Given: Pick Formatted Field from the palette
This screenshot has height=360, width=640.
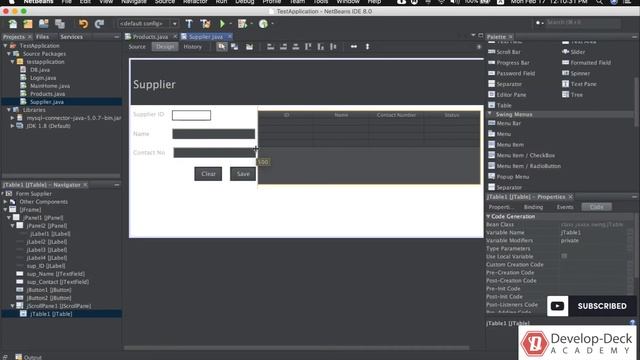Looking at the screenshot, I should click(586, 63).
